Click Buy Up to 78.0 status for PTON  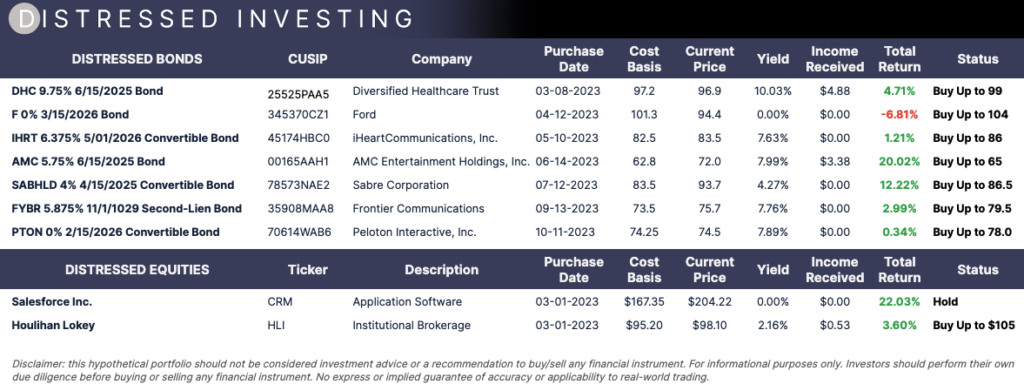click(x=972, y=232)
